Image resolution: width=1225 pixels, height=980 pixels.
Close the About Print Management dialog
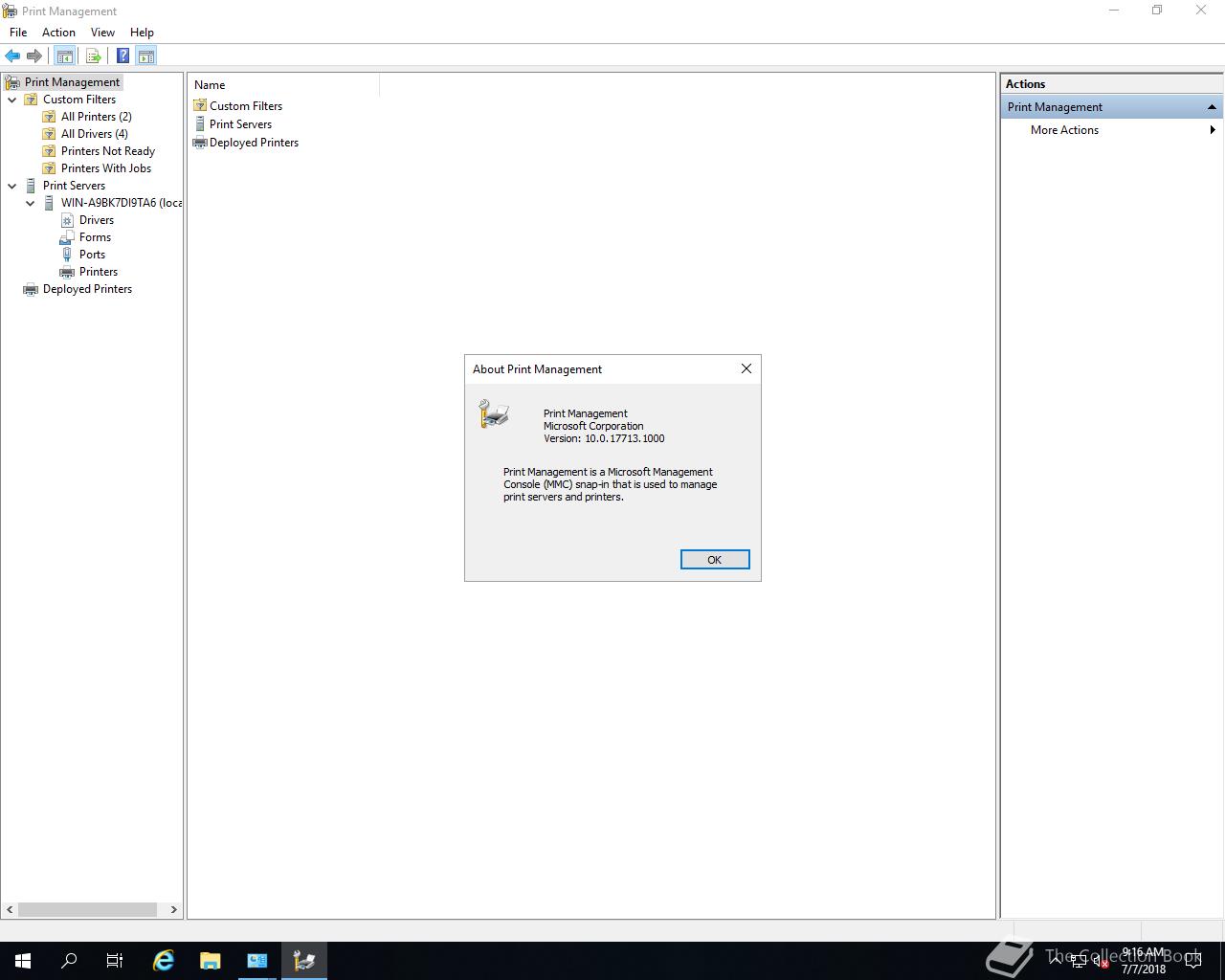click(746, 368)
